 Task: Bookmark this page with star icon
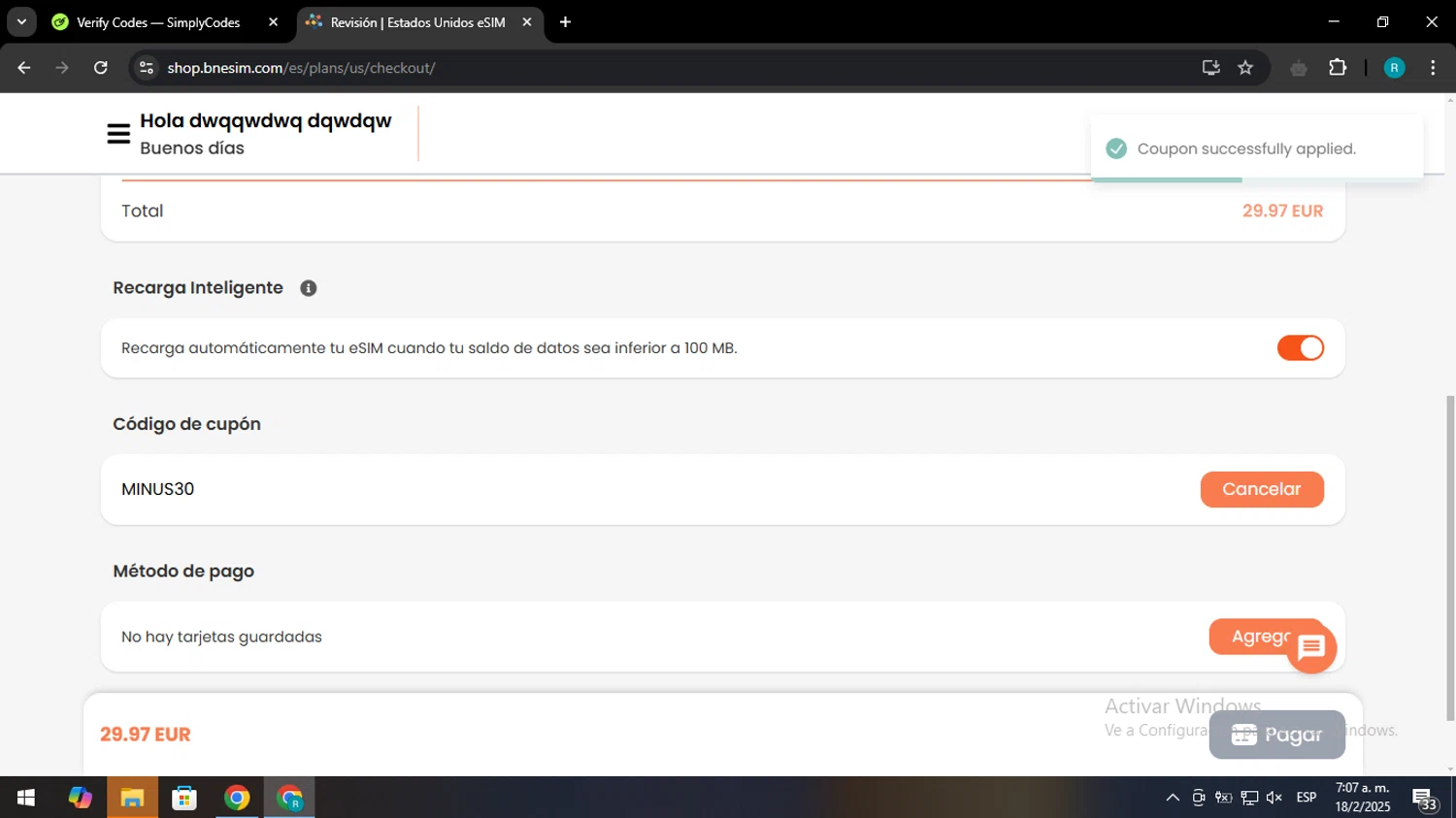[x=1245, y=68]
